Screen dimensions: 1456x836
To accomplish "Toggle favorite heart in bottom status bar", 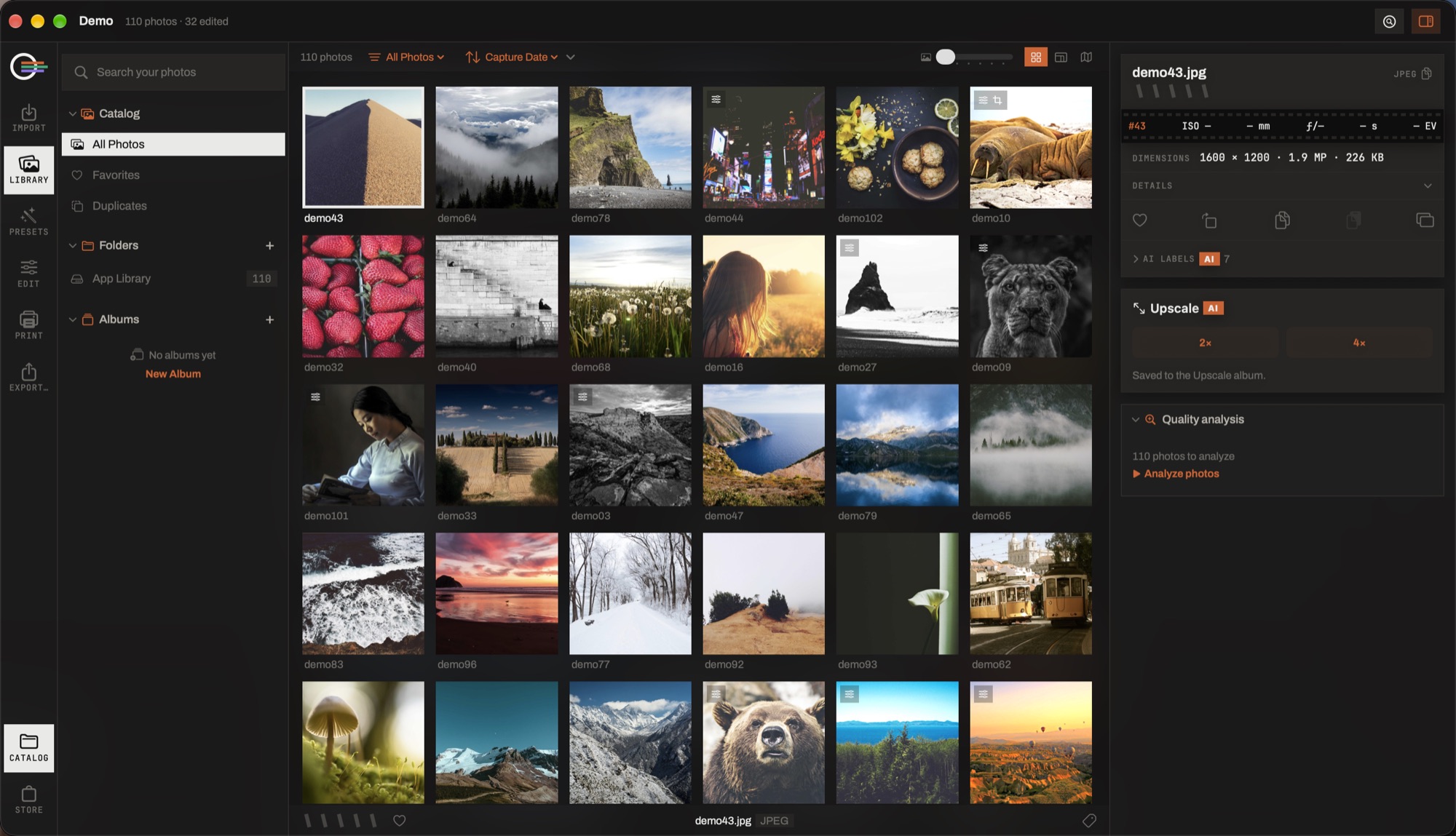I will pos(399,821).
